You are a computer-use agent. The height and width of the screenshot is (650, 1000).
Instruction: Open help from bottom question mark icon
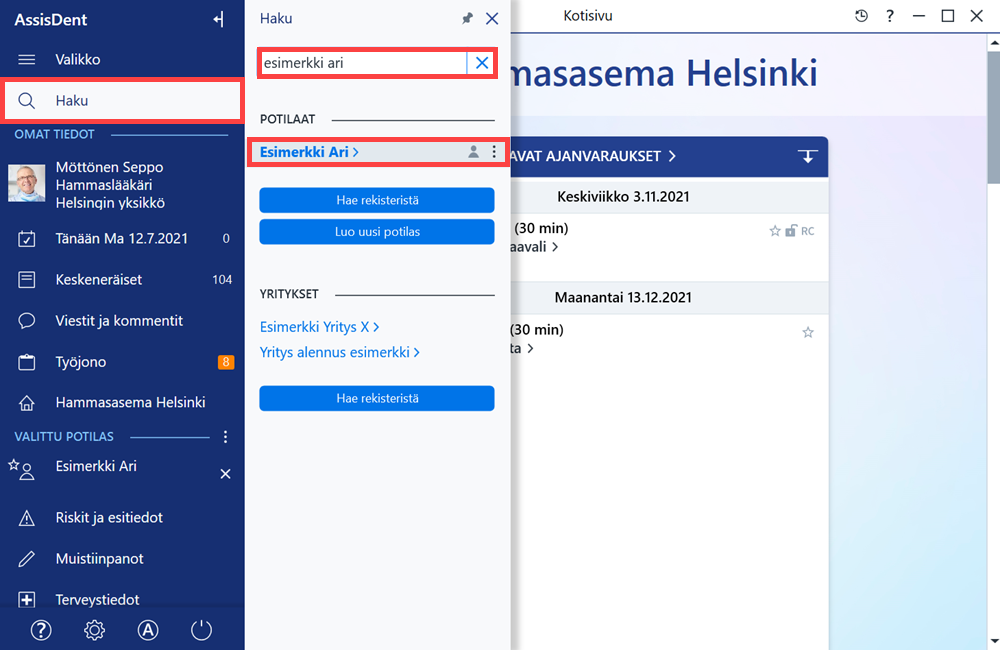point(41,630)
